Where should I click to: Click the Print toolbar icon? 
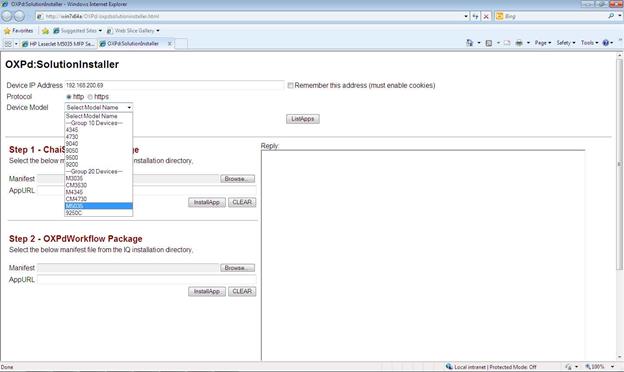(x=519, y=43)
